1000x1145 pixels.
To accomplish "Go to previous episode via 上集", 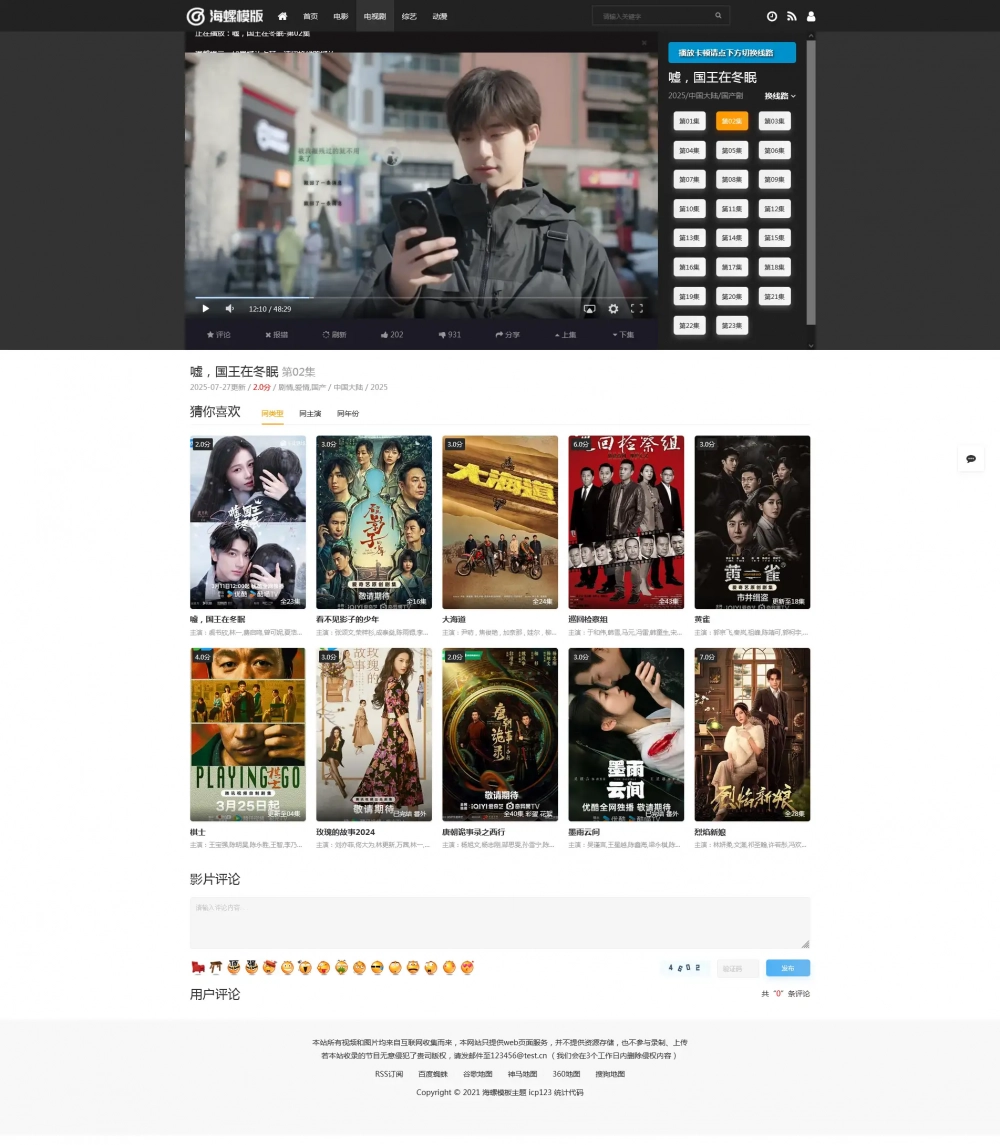I will pos(564,335).
